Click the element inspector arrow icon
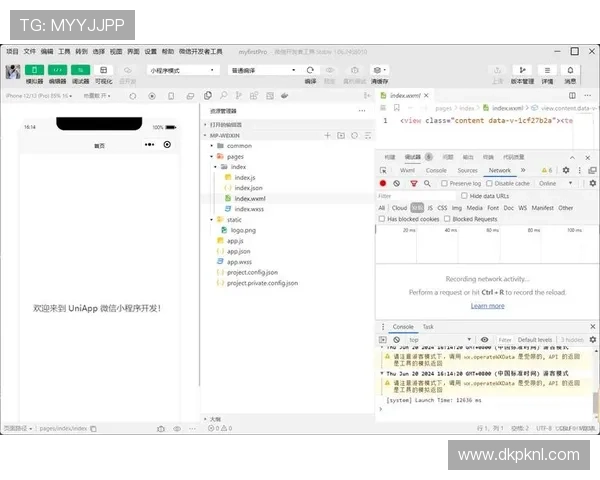600x480 pixels. click(x=383, y=171)
